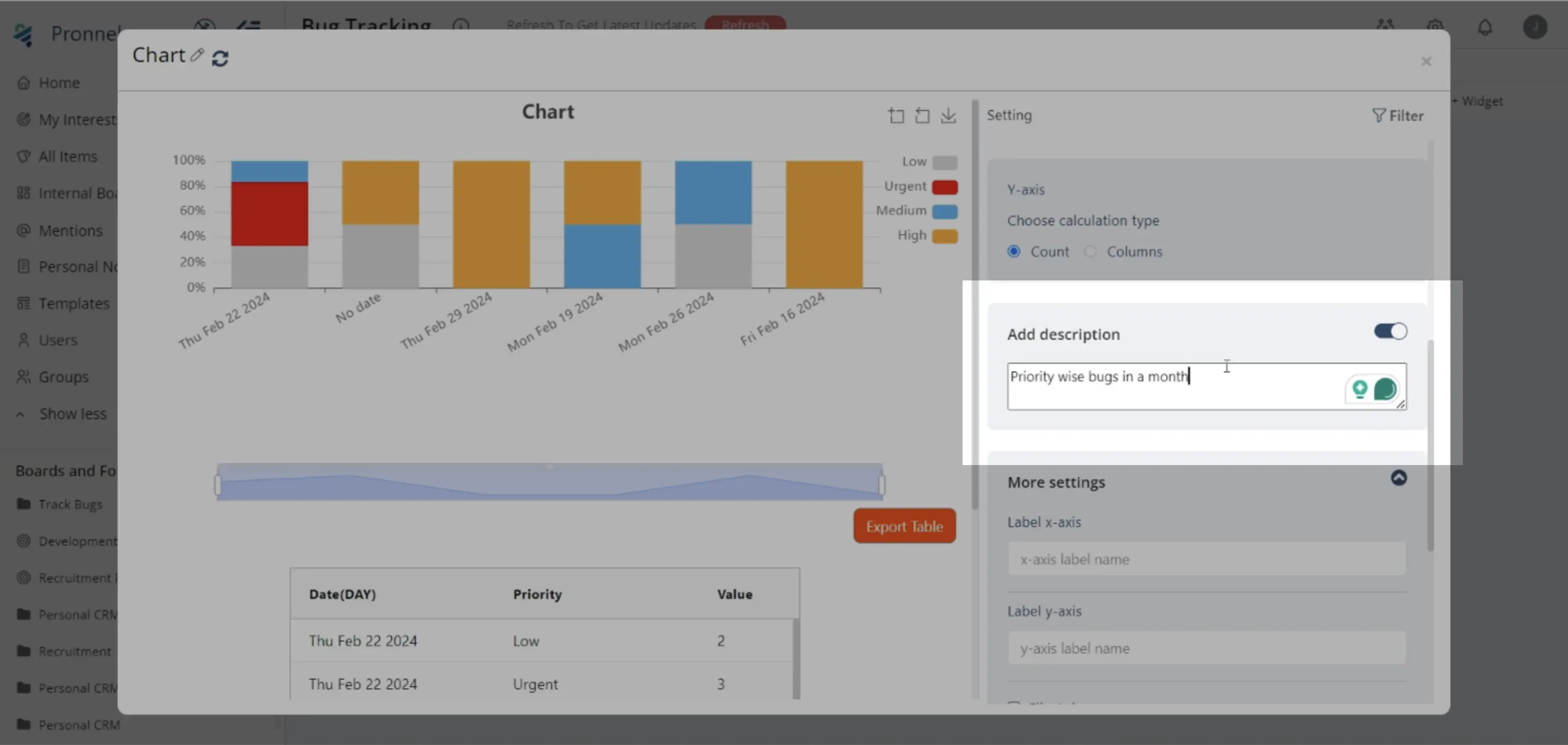Toggle the Medium legend swatch
The height and width of the screenshot is (745, 1568).
[x=945, y=211]
